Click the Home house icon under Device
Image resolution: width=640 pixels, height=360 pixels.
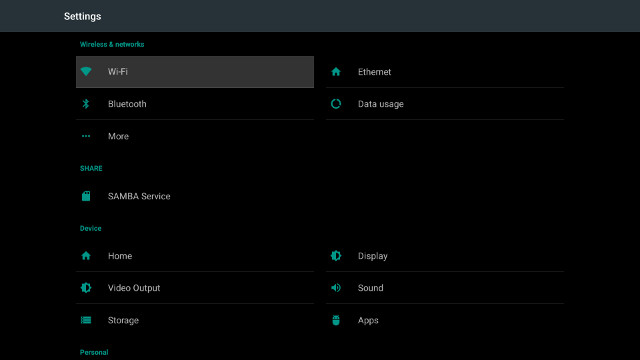pos(86,256)
